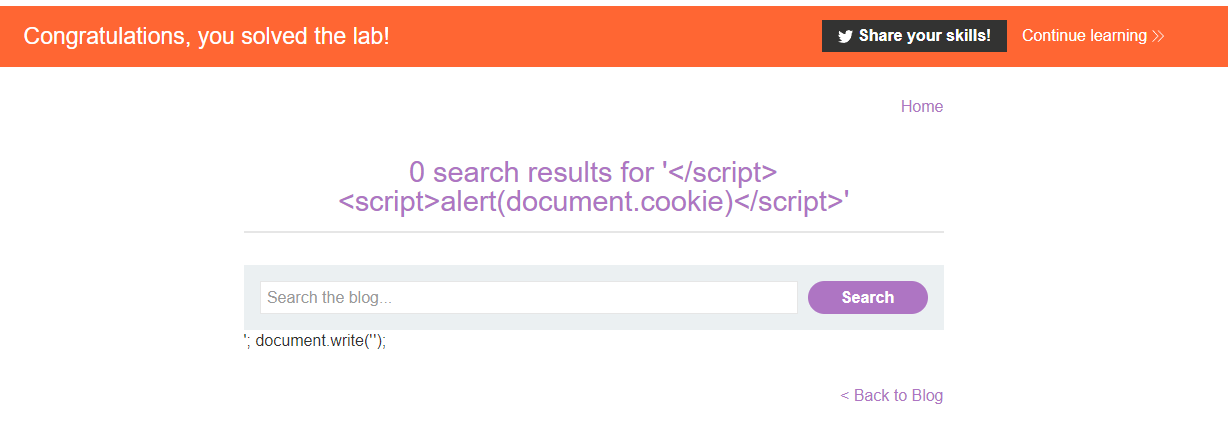Viewport: 1228px width, 448px height.
Task: Click the orange banner background area
Action: point(600,36)
